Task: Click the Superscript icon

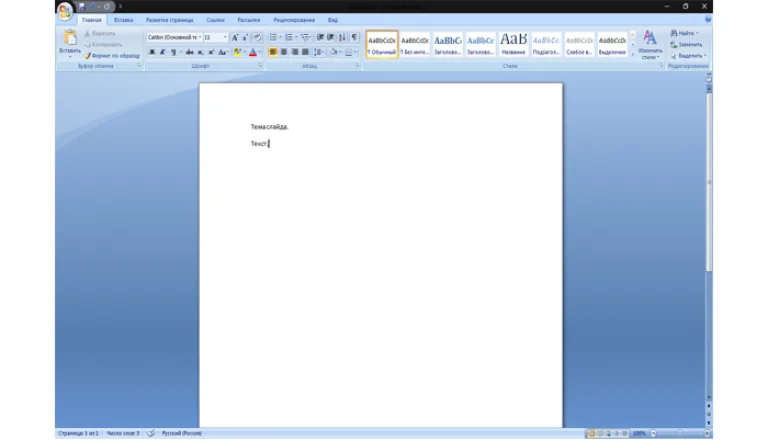Action: click(211, 52)
